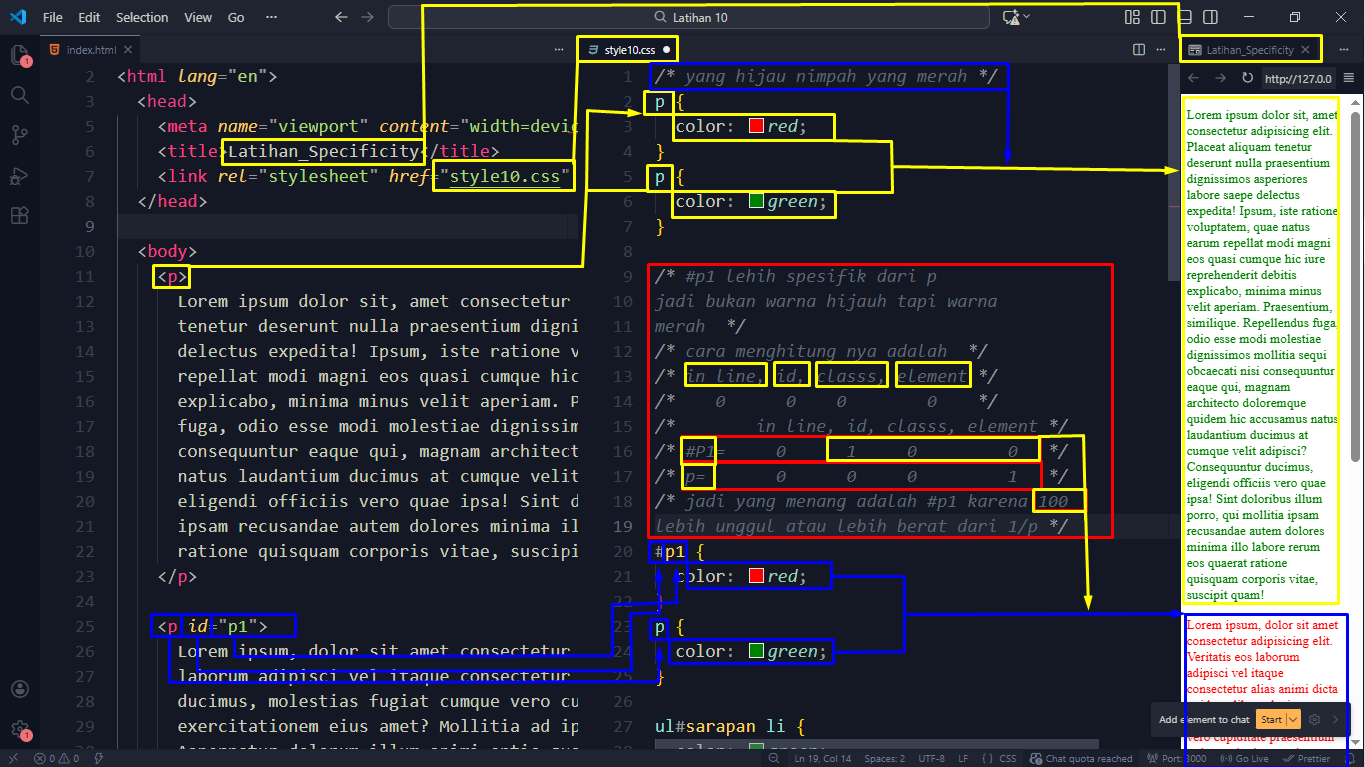Toggle the secondary side bar panel

(x=1211, y=17)
